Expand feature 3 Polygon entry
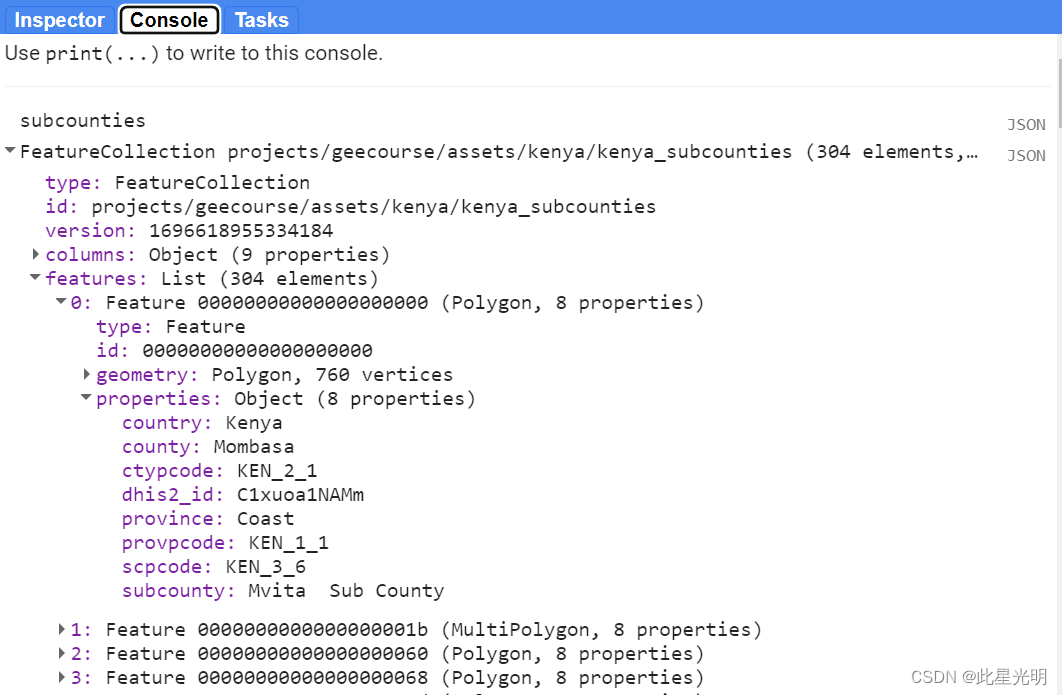Screen dimensions: 1062x695 pos(61,677)
